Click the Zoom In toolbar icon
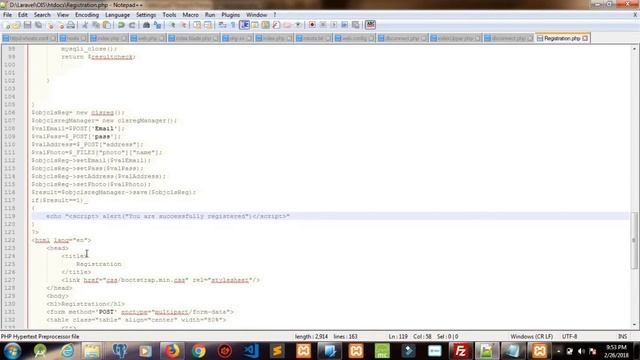Screen dimensions: 640x360 pyautogui.click(x=172, y=25)
